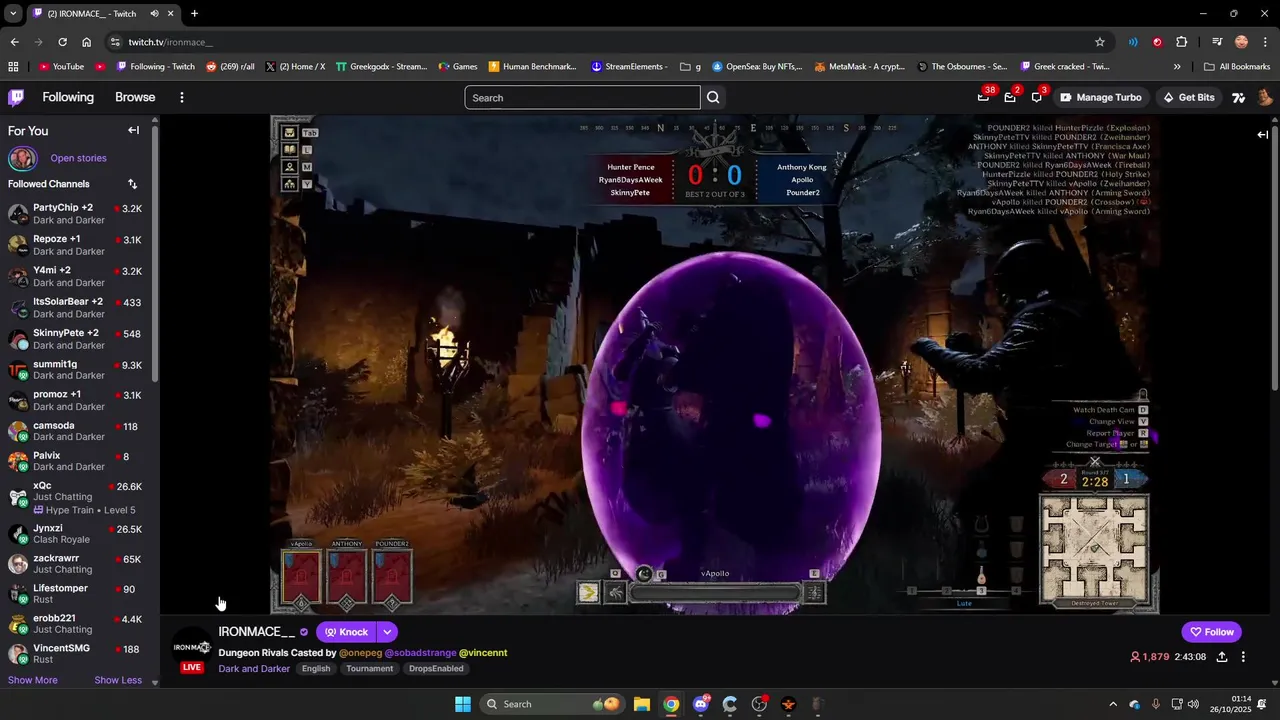Screen dimensions: 1280x720
Task: Open the Twitch more options menu (three dots)
Action: 181,97
